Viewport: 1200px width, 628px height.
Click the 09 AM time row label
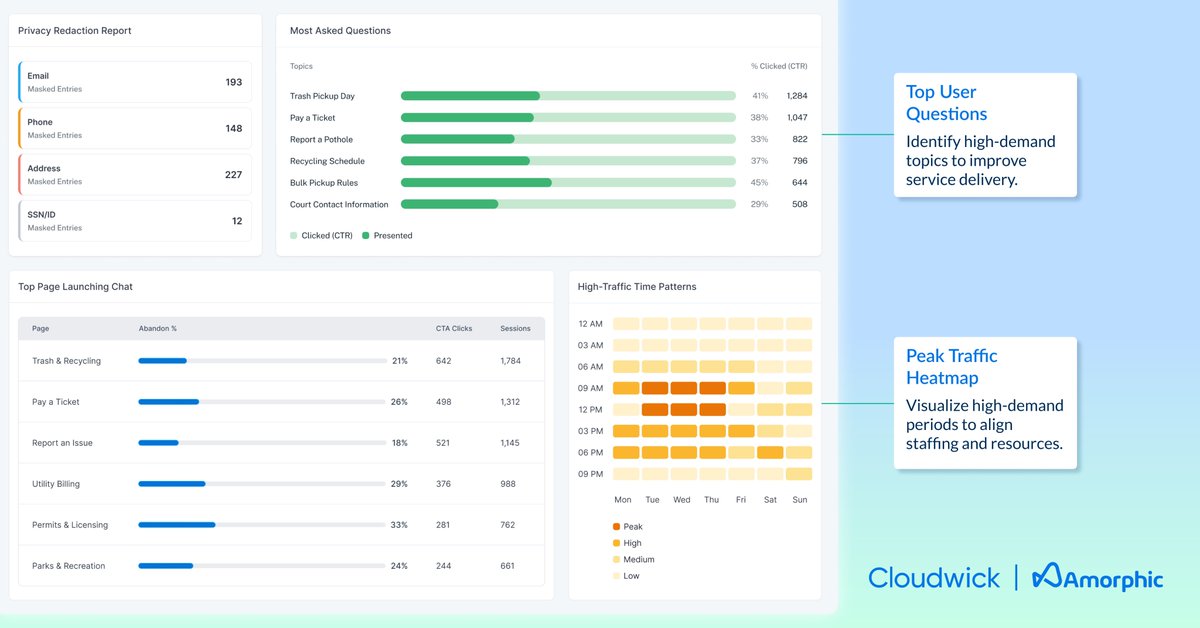point(591,388)
